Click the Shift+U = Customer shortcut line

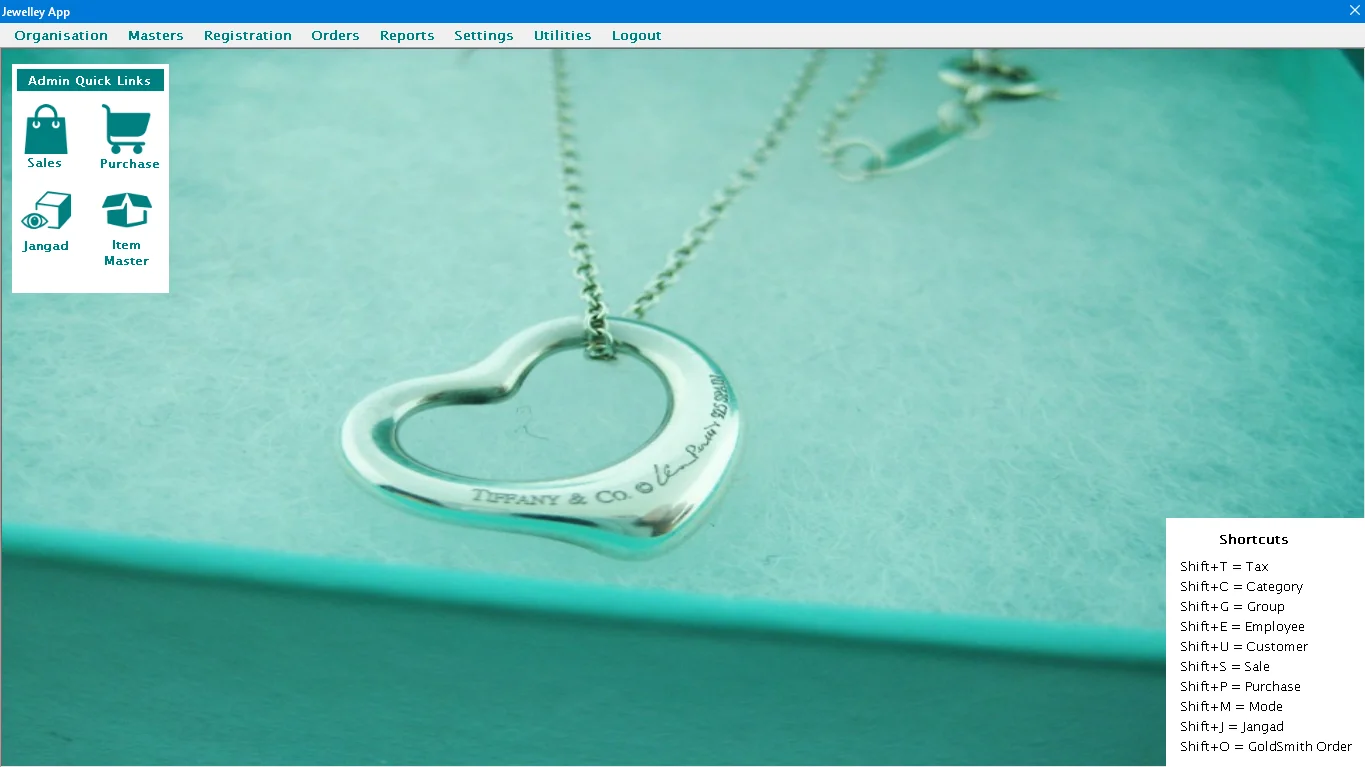pyautogui.click(x=1244, y=646)
